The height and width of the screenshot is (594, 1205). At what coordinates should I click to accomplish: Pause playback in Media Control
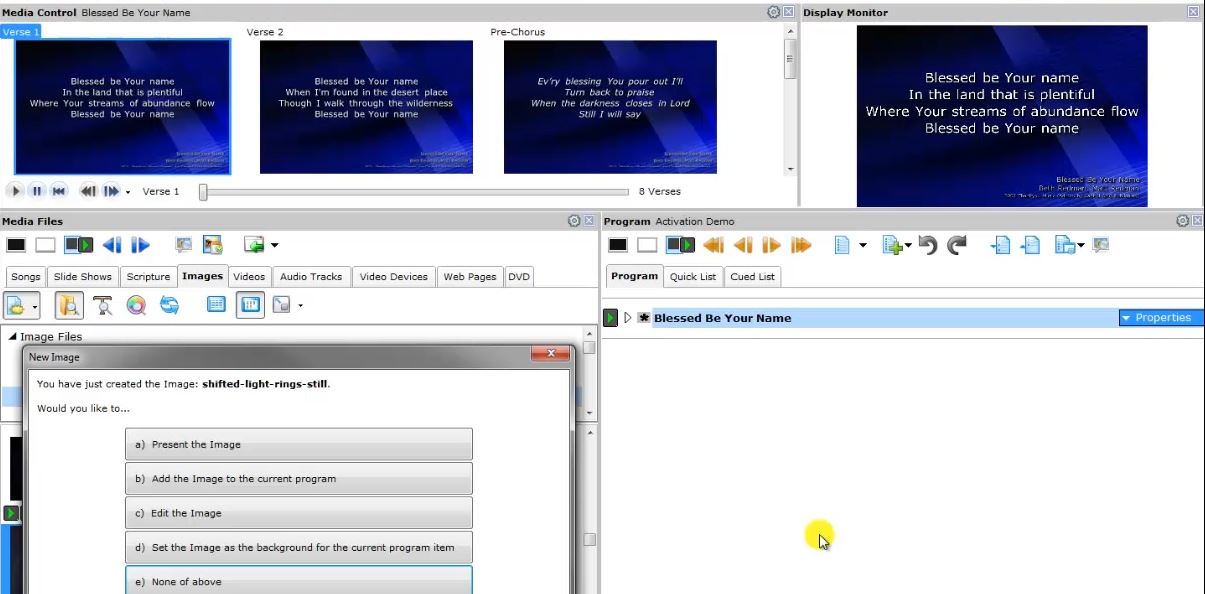[37, 191]
